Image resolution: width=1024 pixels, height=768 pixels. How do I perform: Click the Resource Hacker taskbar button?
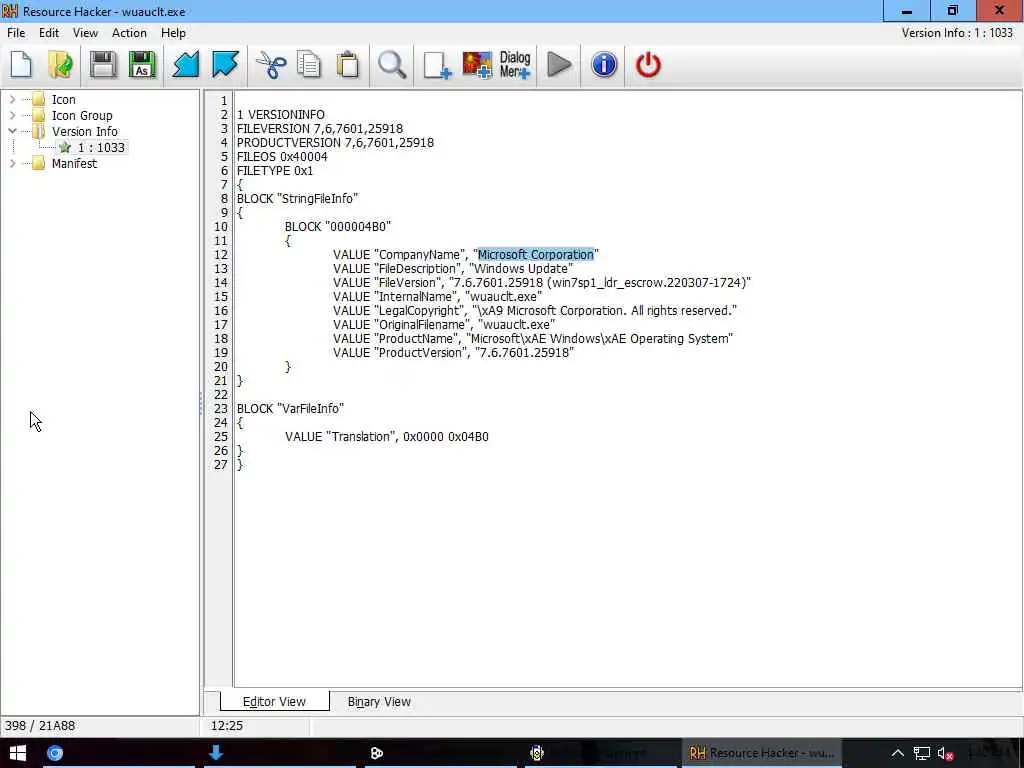point(761,753)
